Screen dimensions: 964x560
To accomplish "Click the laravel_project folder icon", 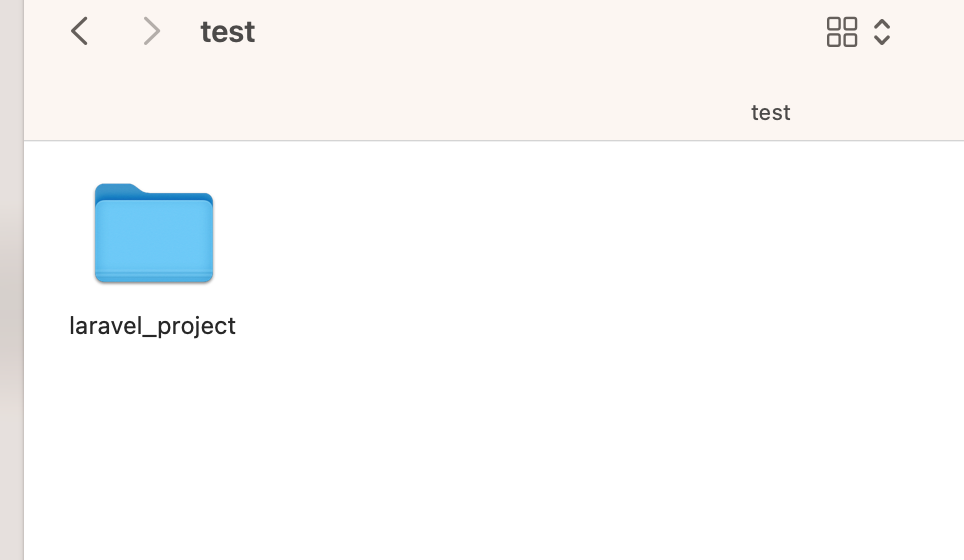I will (x=154, y=234).
